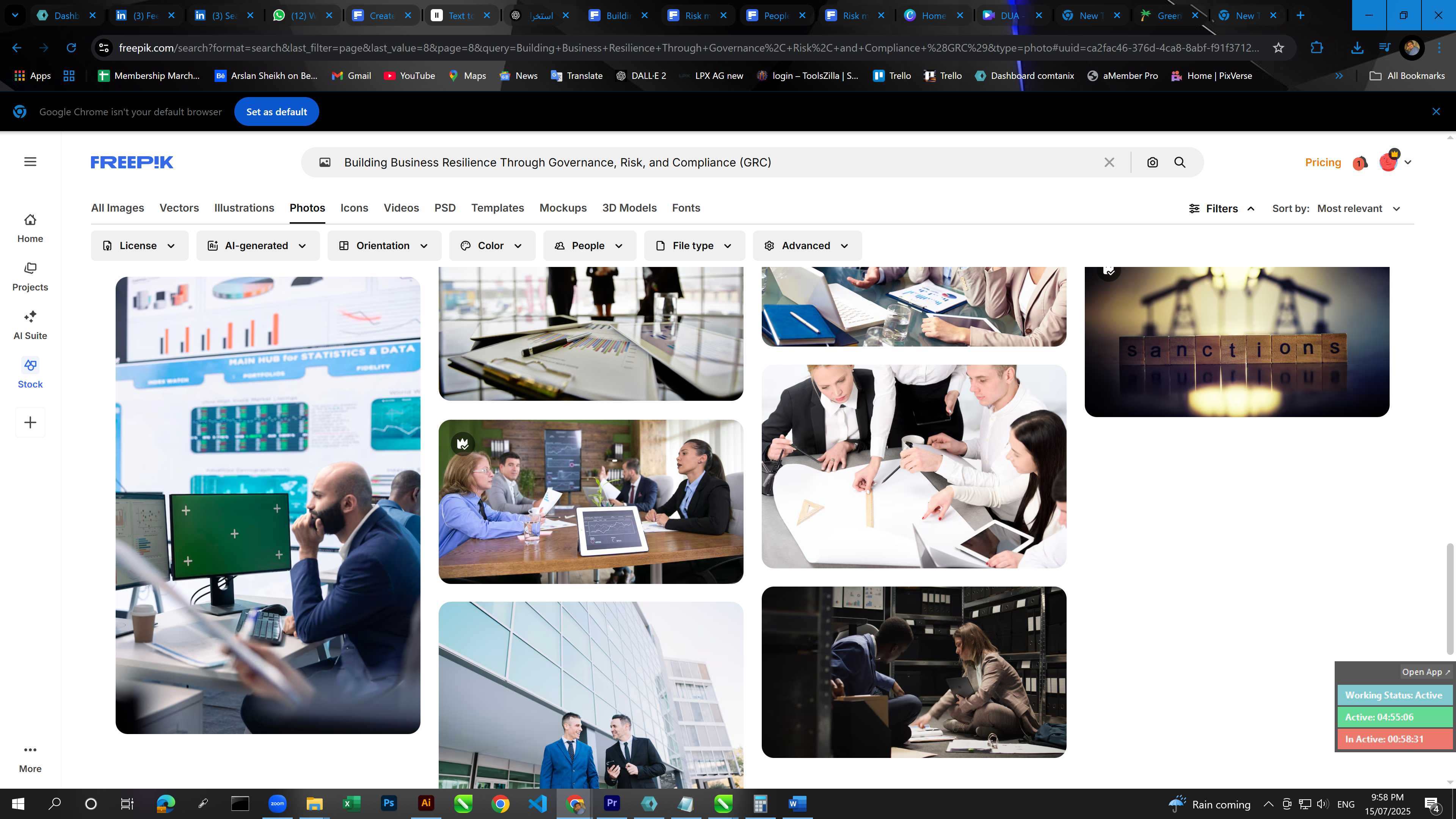The height and width of the screenshot is (819, 1456).
Task: Open Projects in the sidebar
Action: pos(30,277)
